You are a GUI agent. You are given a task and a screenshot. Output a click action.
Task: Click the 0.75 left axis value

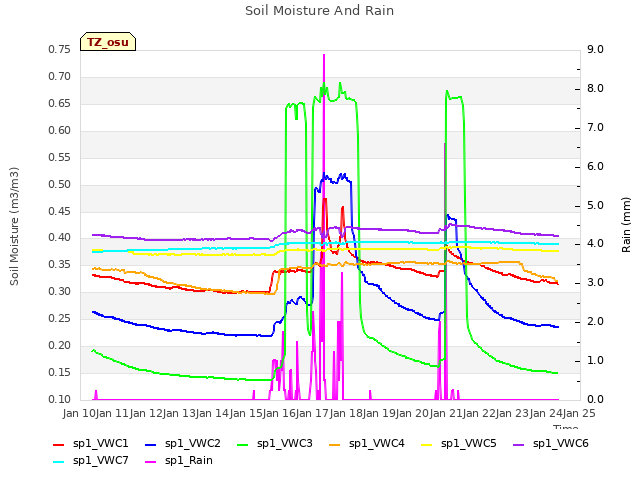click(x=60, y=50)
